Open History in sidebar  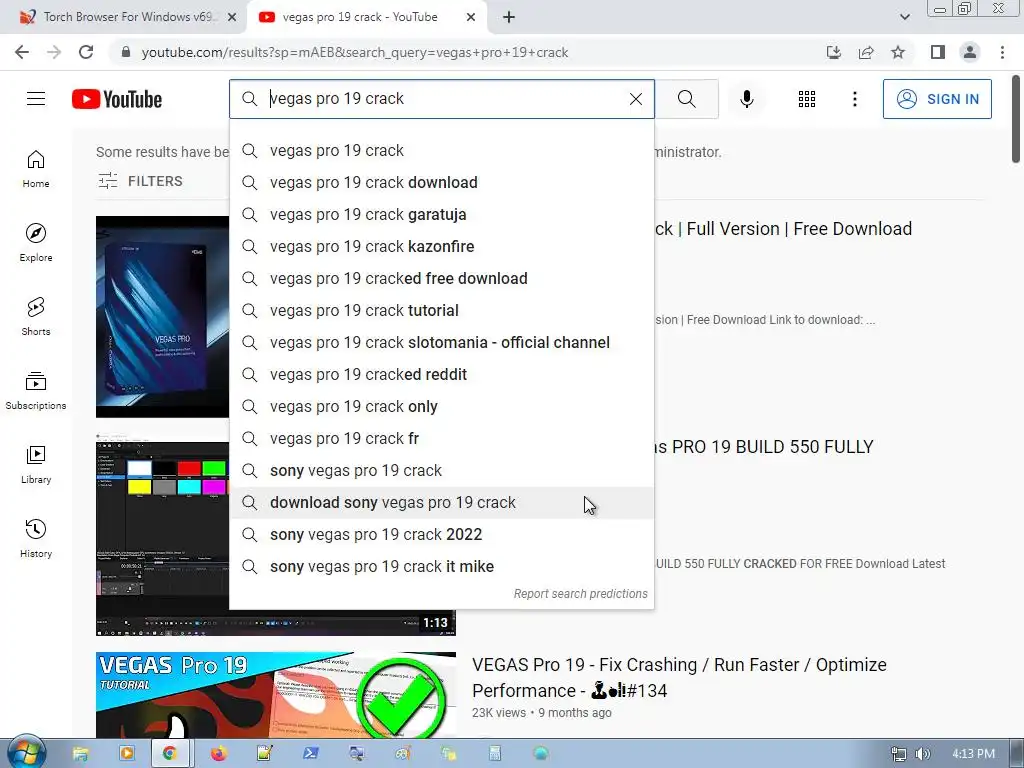pos(36,538)
